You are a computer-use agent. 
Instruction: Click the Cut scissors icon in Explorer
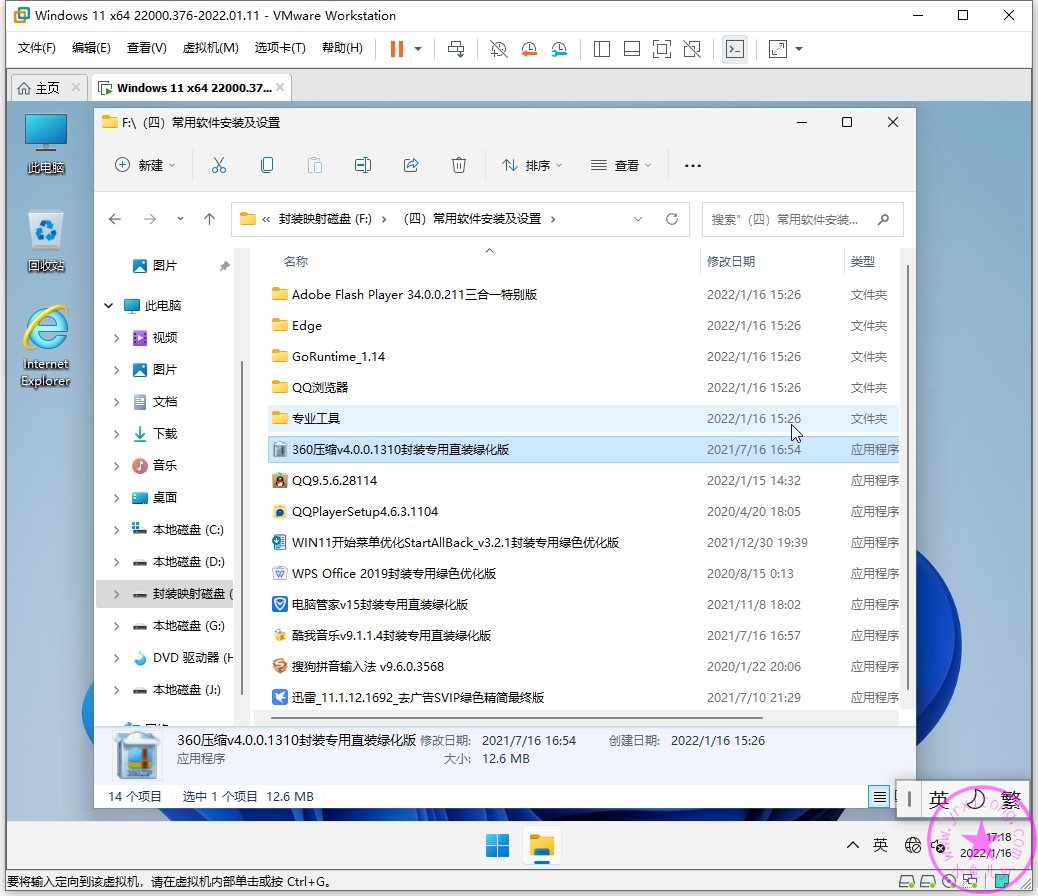(x=218, y=165)
